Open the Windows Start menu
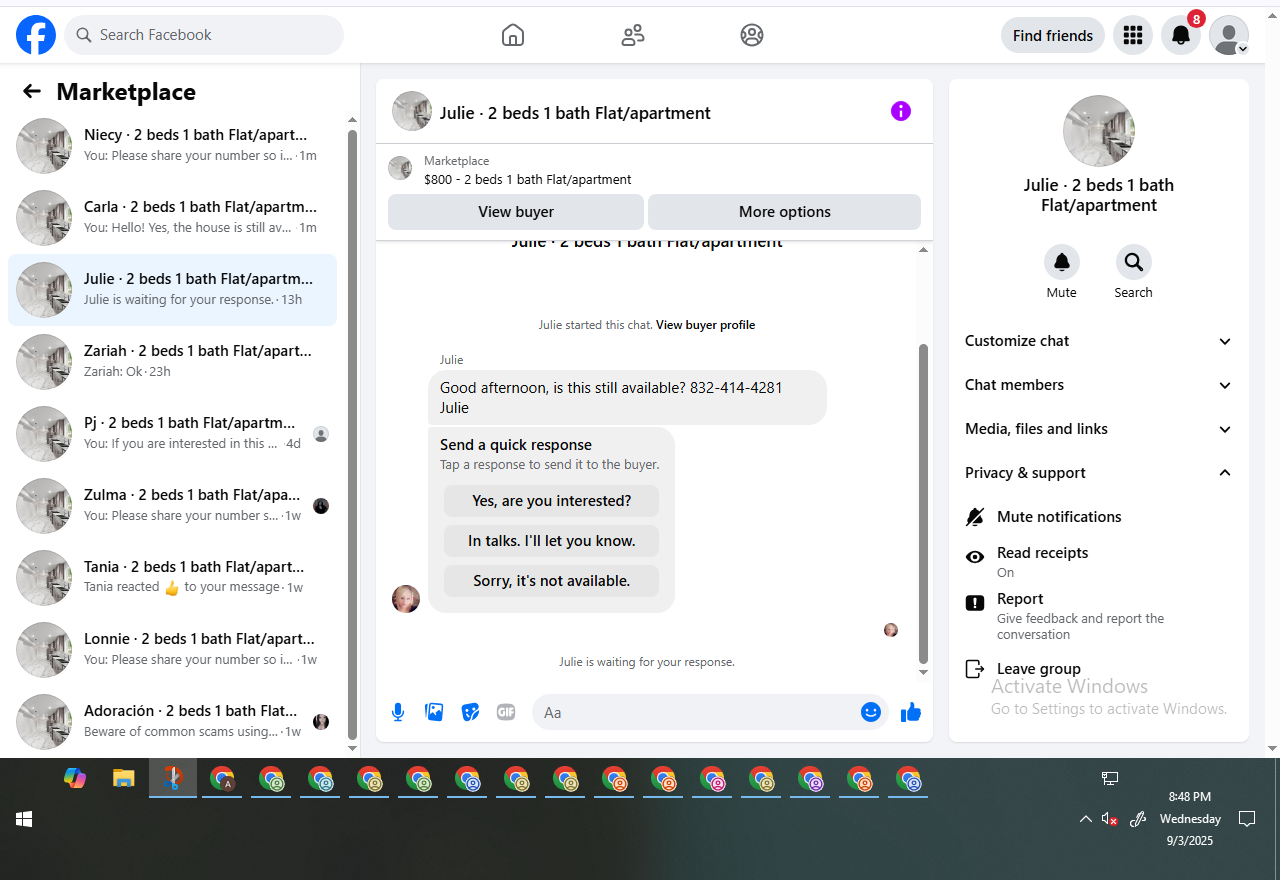The width and height of the screenshot is (1280, 880). [24, 819]
